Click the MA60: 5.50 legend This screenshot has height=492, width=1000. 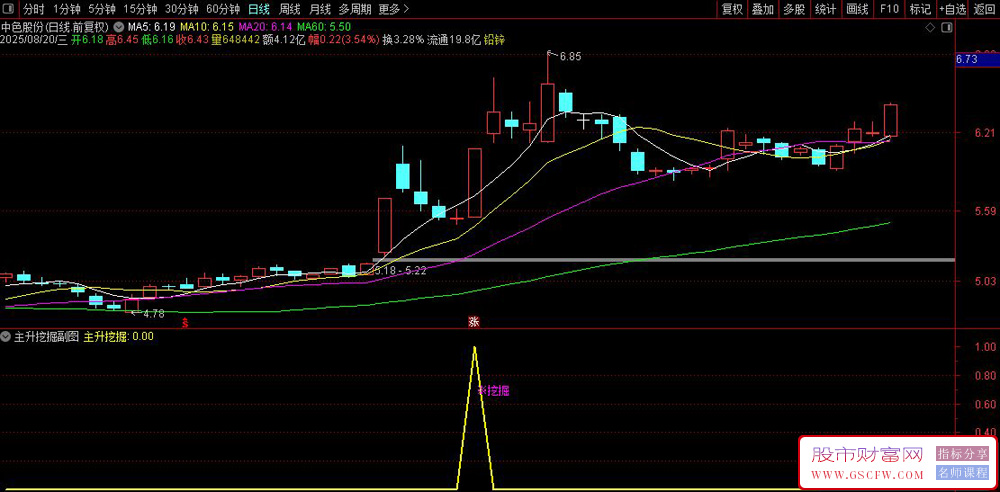[323, 27]
